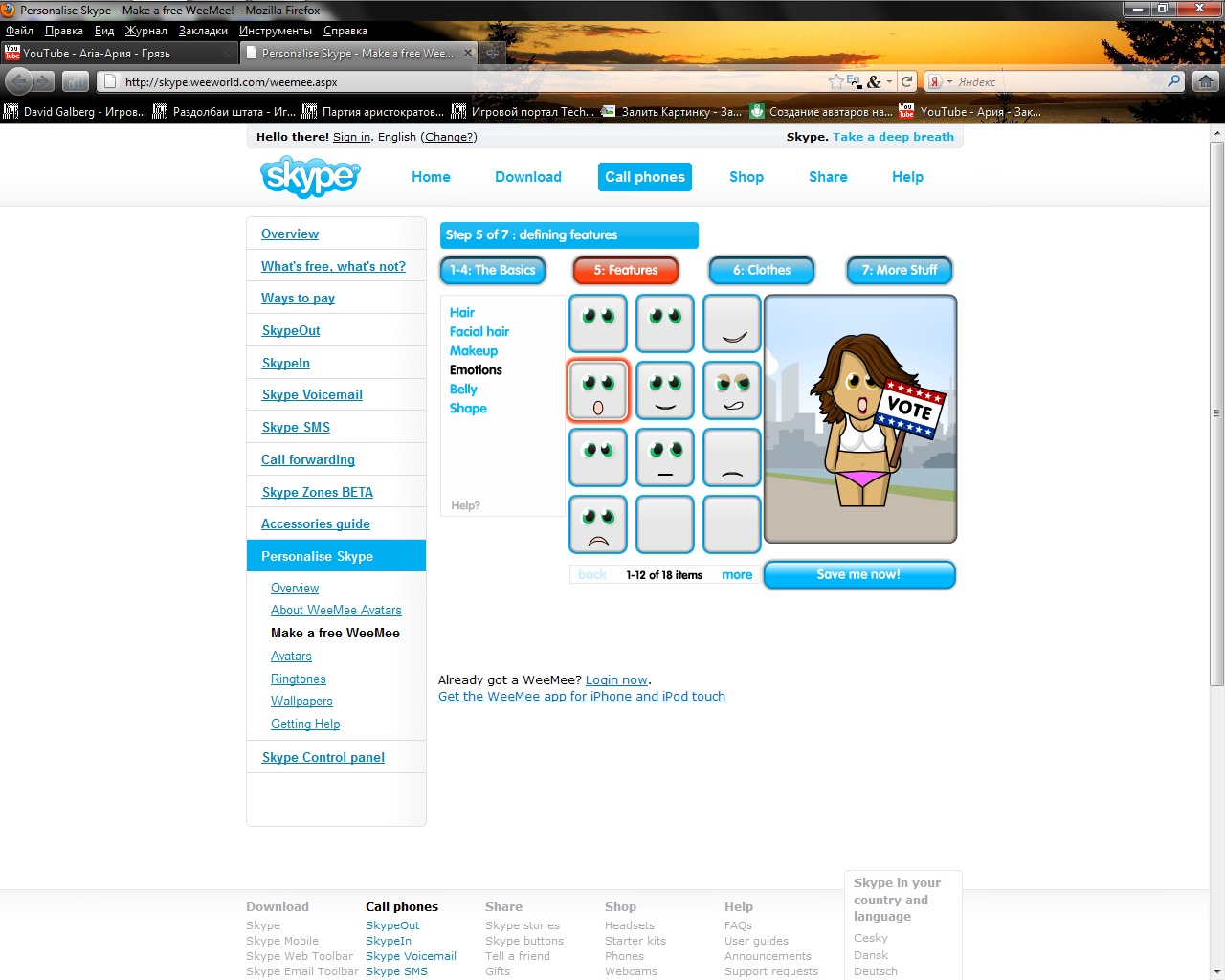
Task: Go to step 1-4: The Basics
Action: (x=493, y=271)
